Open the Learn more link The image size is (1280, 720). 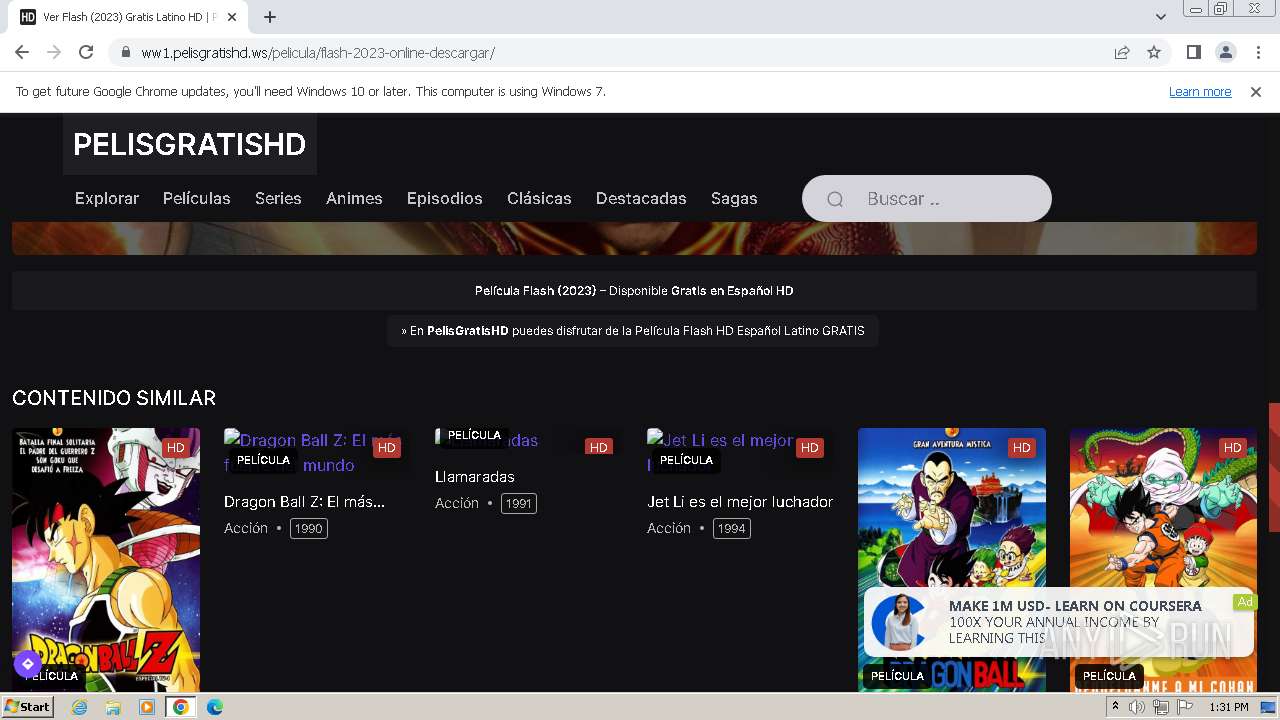point(1200,91)
